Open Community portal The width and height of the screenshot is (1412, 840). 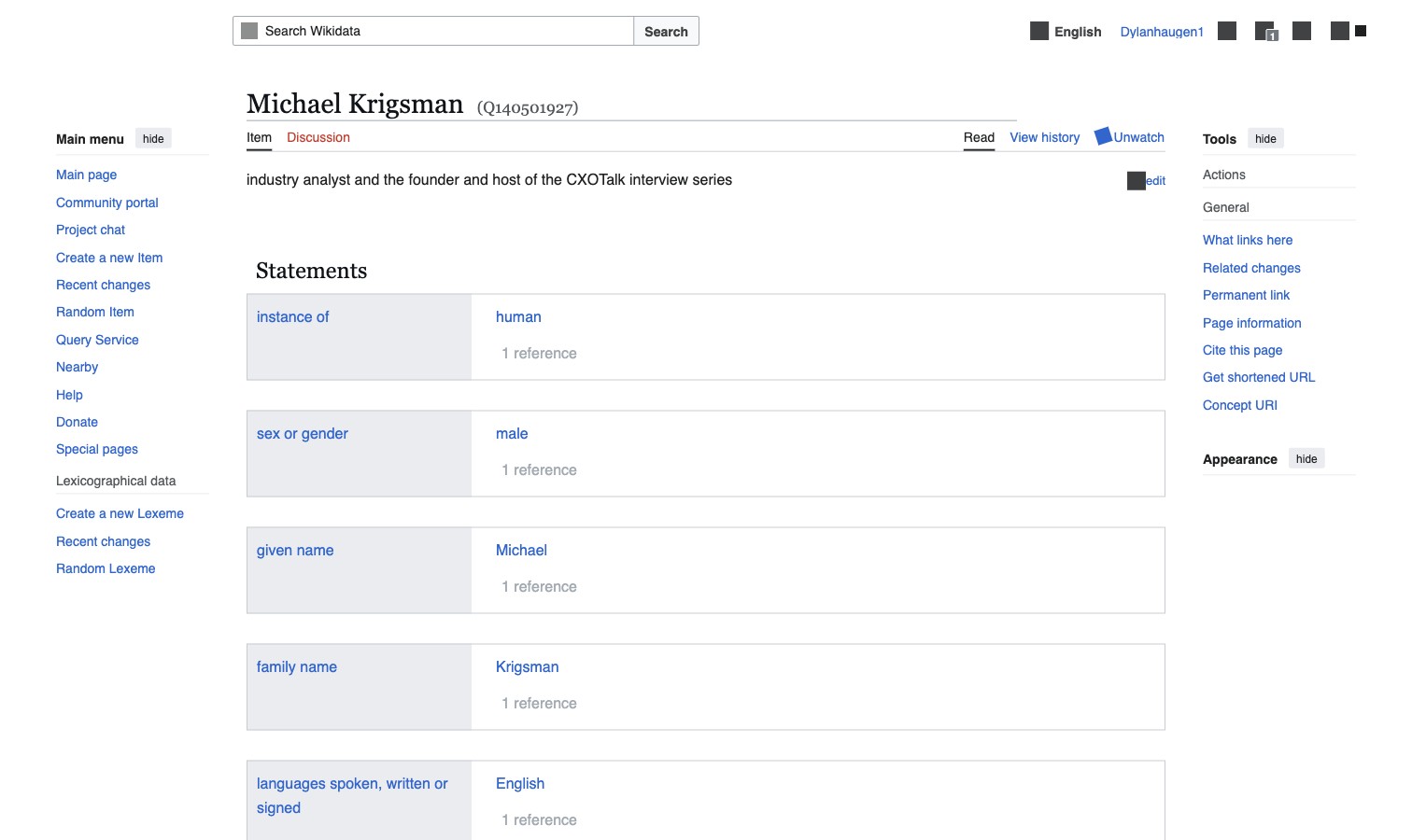[x=107, y=203]
